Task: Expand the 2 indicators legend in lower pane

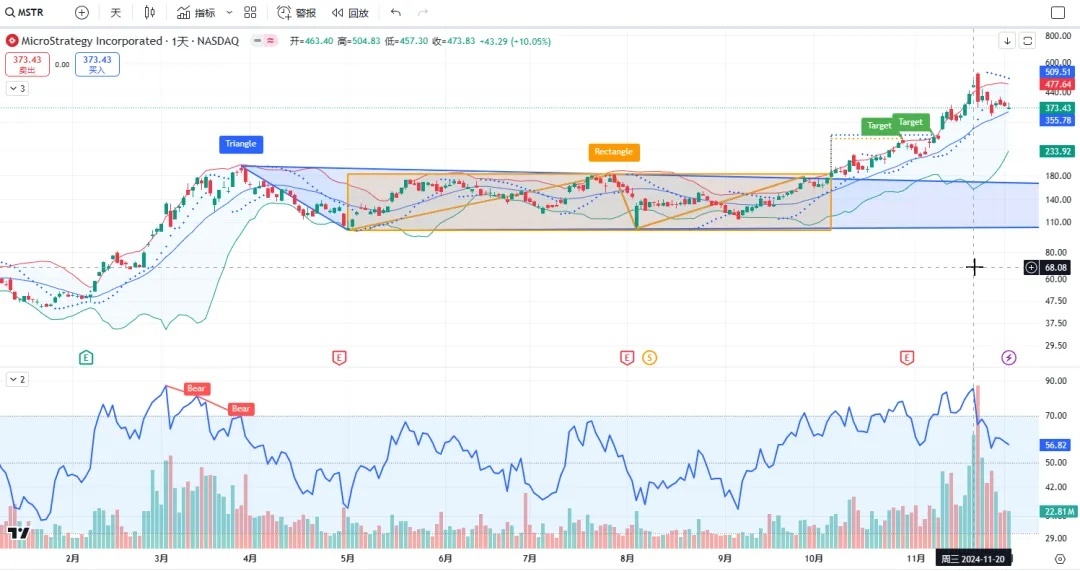Action: [17, 379]
